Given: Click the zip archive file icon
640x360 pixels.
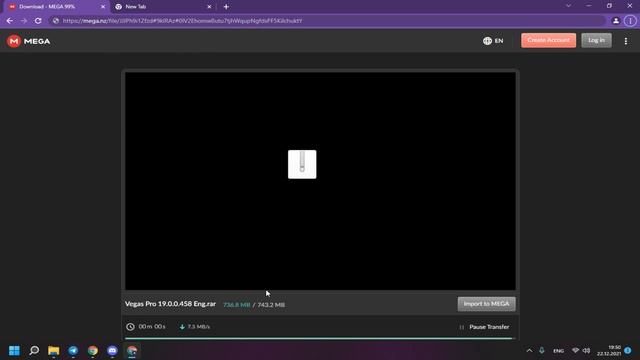Looking at the screenshot, I should click(302, 164).
